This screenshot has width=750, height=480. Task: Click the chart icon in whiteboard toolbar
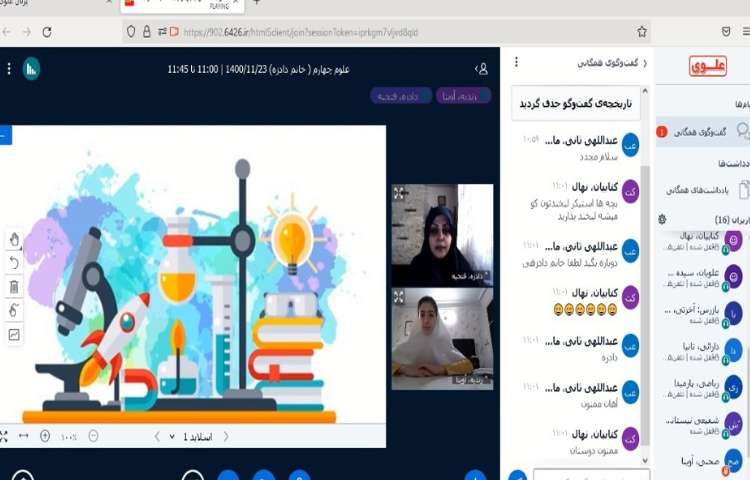tap(14, 335)
